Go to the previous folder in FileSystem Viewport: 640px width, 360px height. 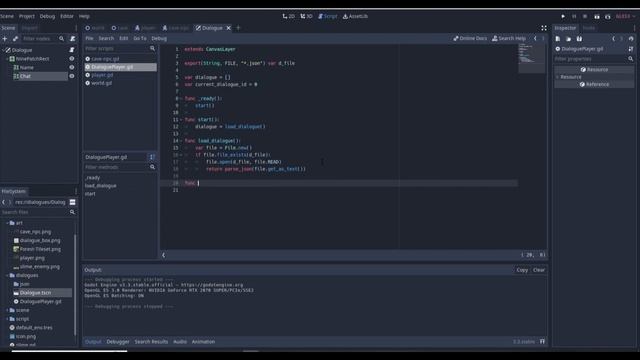(x=4, y=202)
